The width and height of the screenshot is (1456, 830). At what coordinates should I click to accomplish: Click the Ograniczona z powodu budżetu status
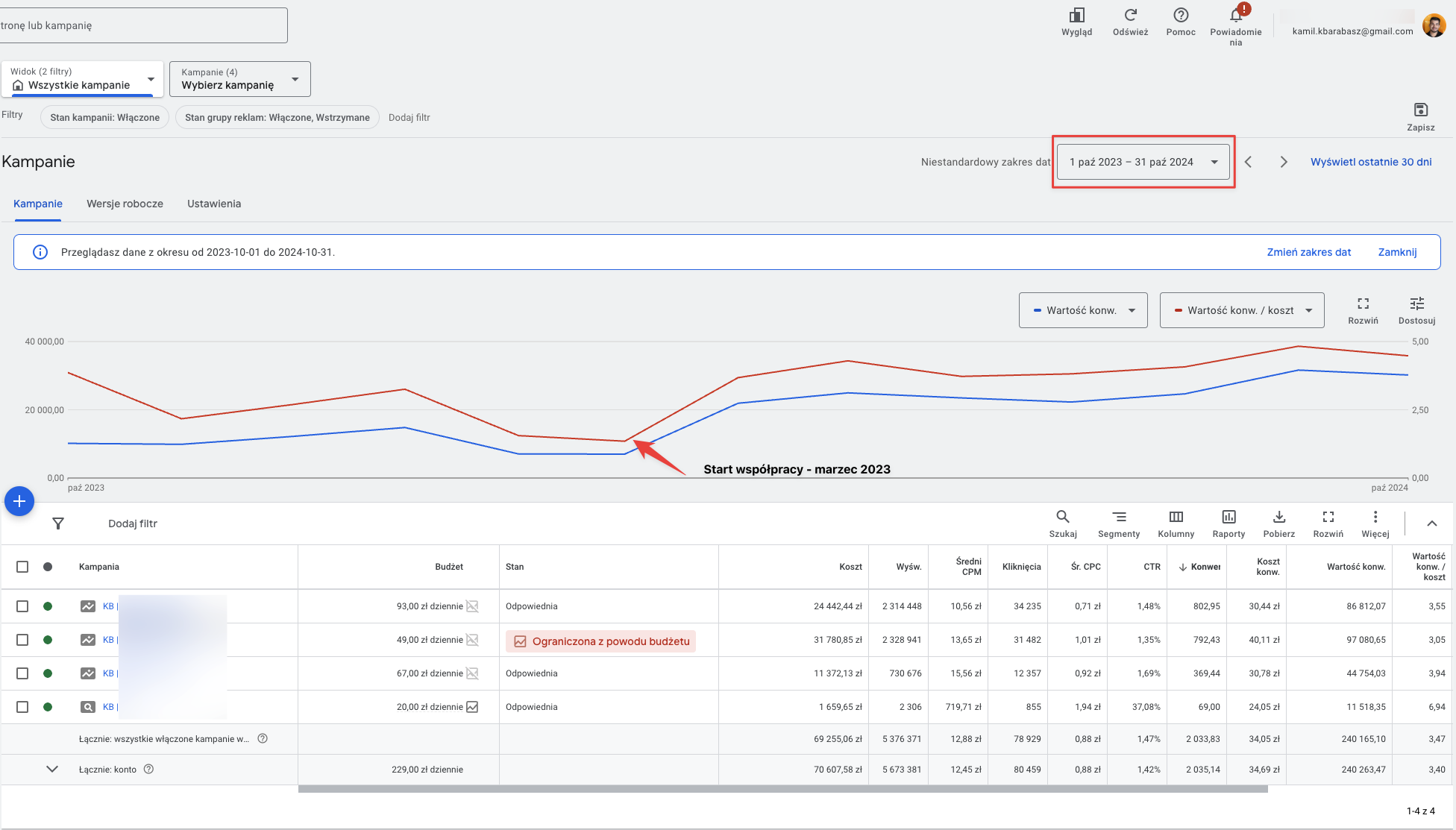(x=601, y=641)
